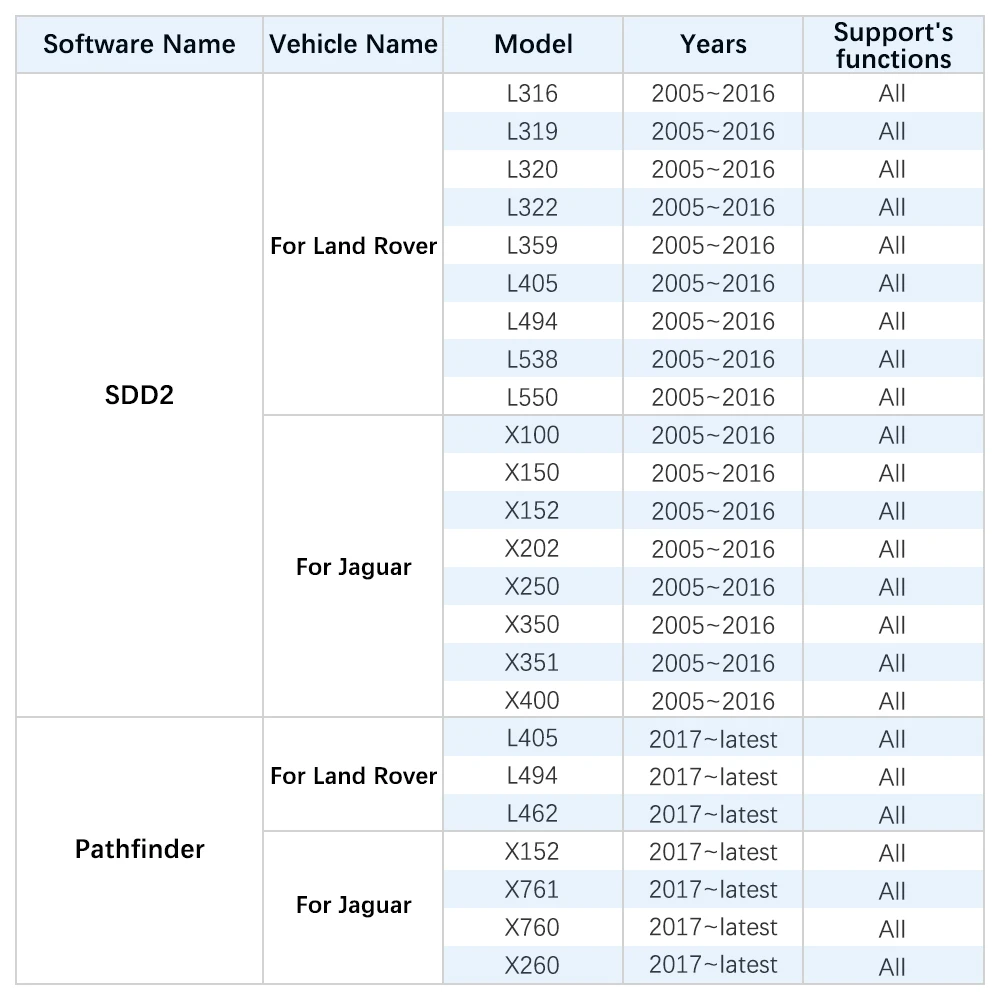Click the X100 model cell
This screenshot has width=1000, height=1000.
pos(533,435)
